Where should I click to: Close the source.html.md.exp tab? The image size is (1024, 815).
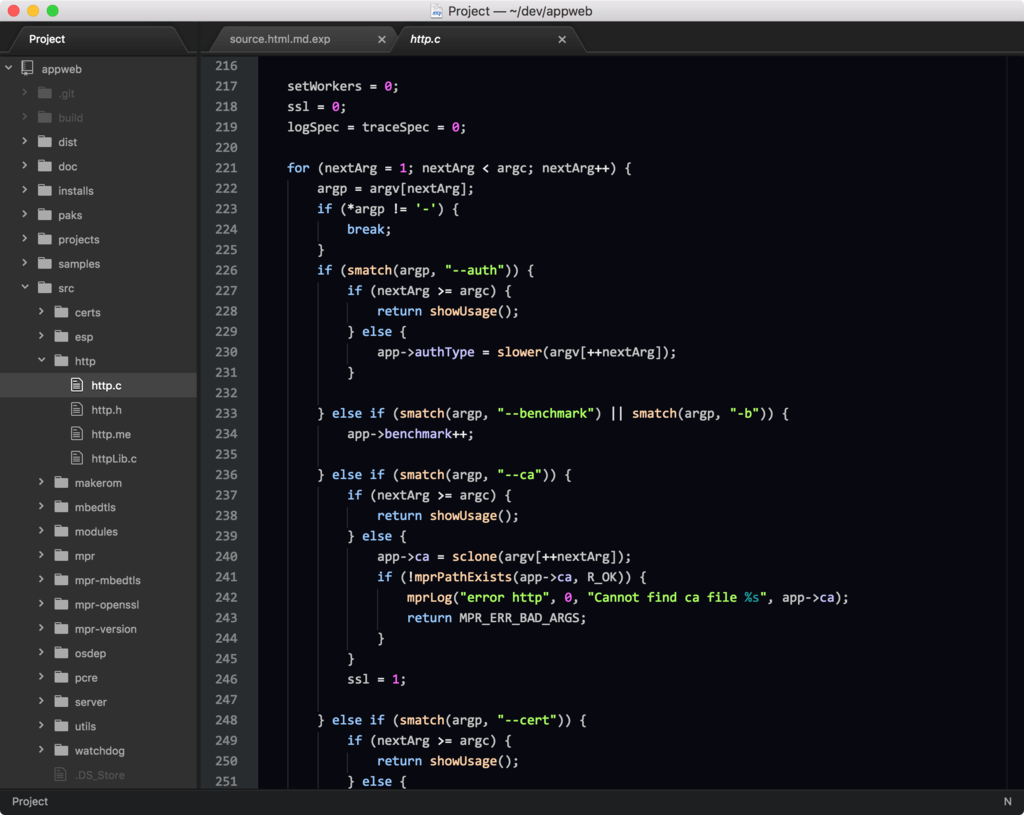tap(382, 40)
